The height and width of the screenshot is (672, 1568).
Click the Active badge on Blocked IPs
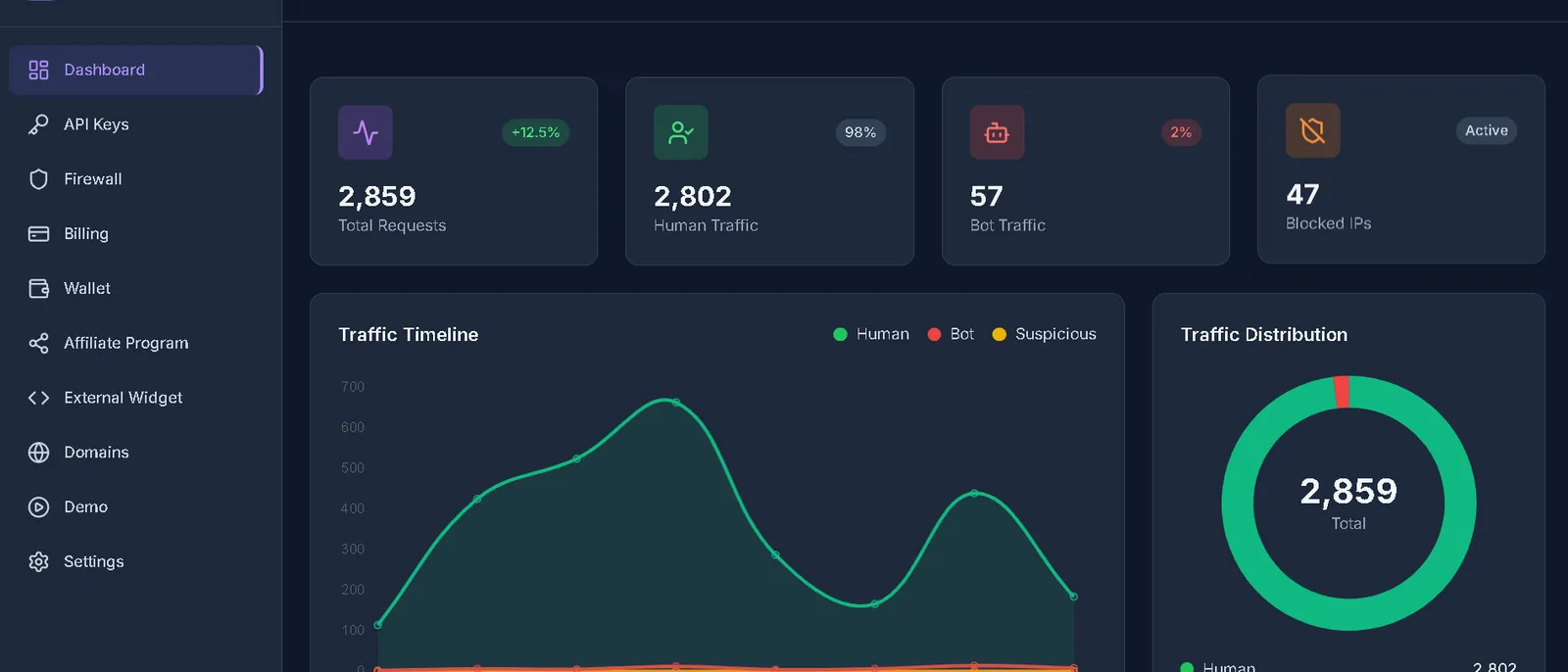(1487, 130)
